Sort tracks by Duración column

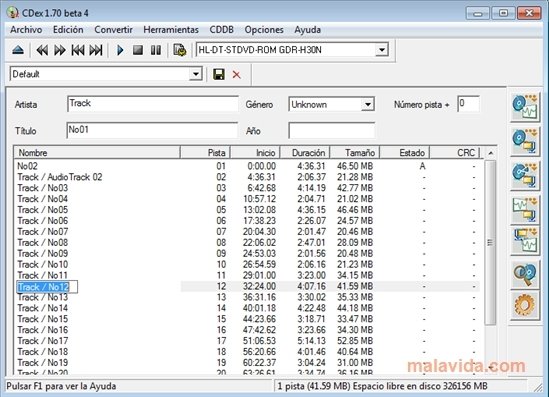(305, 153)
